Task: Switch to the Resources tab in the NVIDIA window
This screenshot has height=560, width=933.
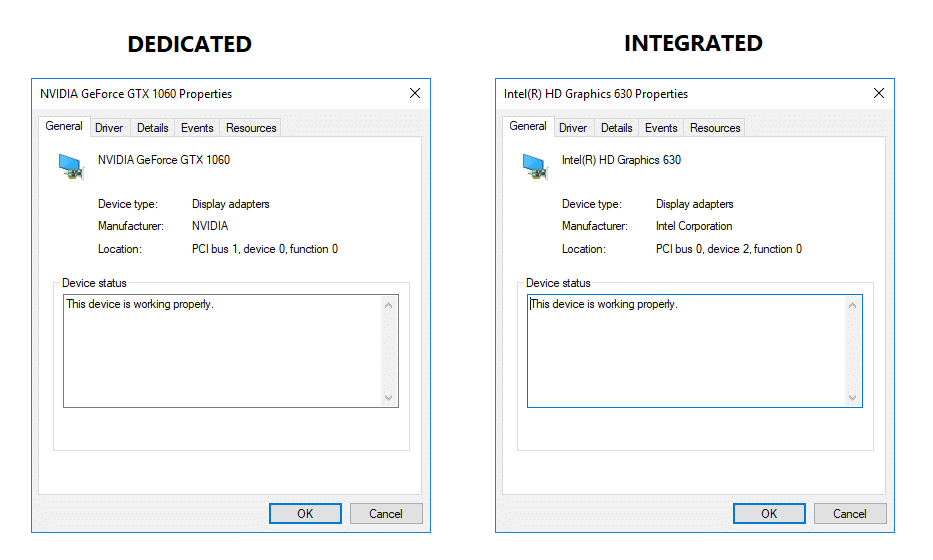Action: tap(251, 128)
